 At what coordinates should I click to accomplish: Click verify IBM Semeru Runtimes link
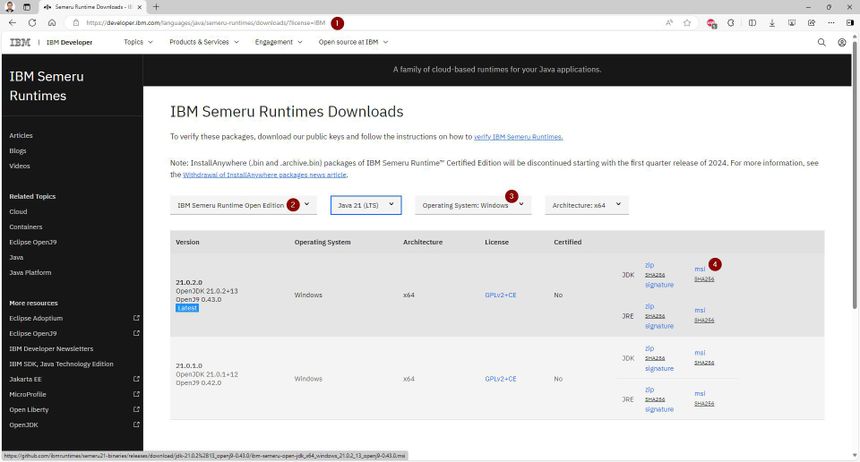tap(518, 136)
